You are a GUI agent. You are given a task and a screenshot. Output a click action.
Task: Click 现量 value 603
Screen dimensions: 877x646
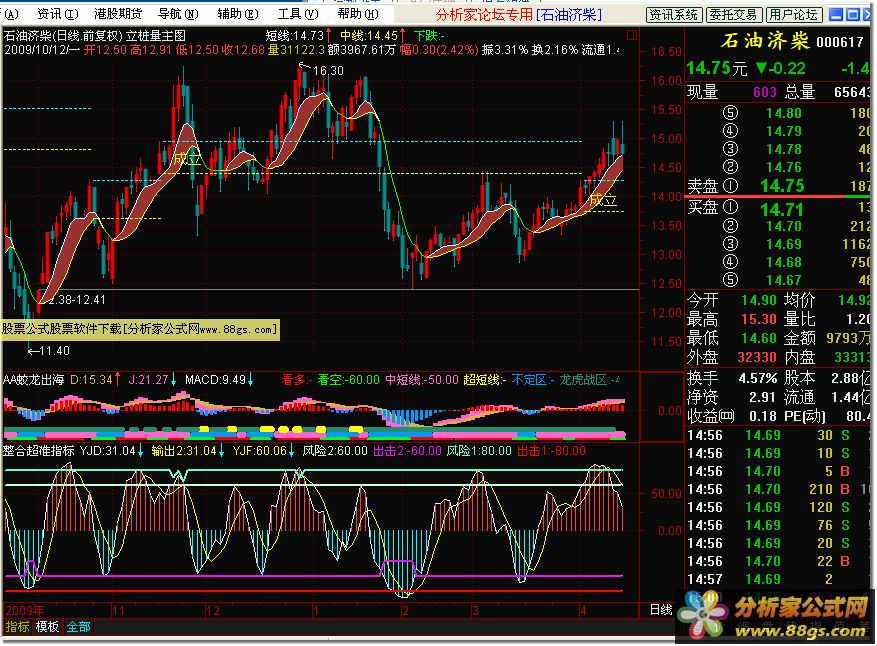coord(765,92)
